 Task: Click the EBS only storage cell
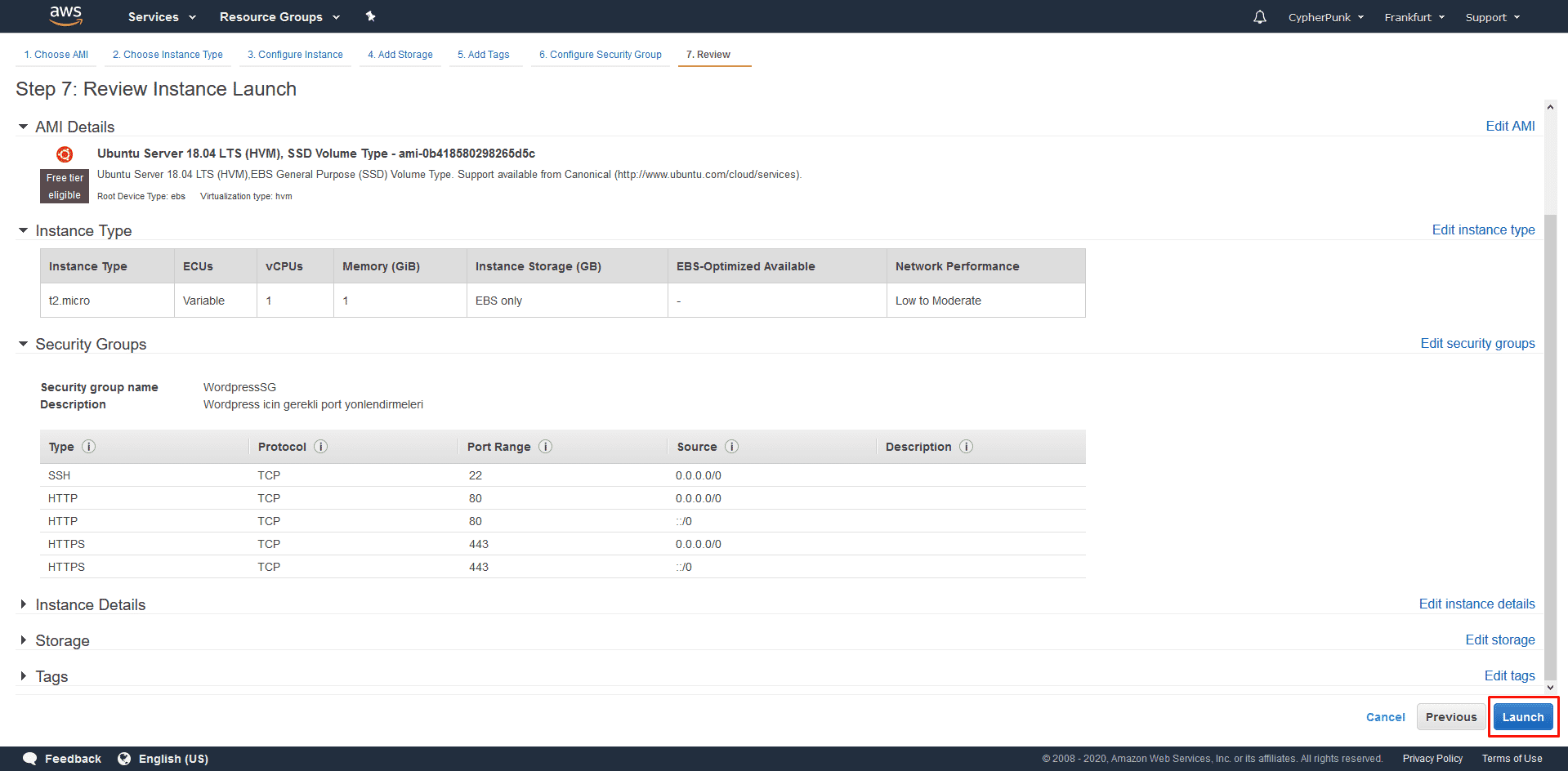[x=567, y=301]
